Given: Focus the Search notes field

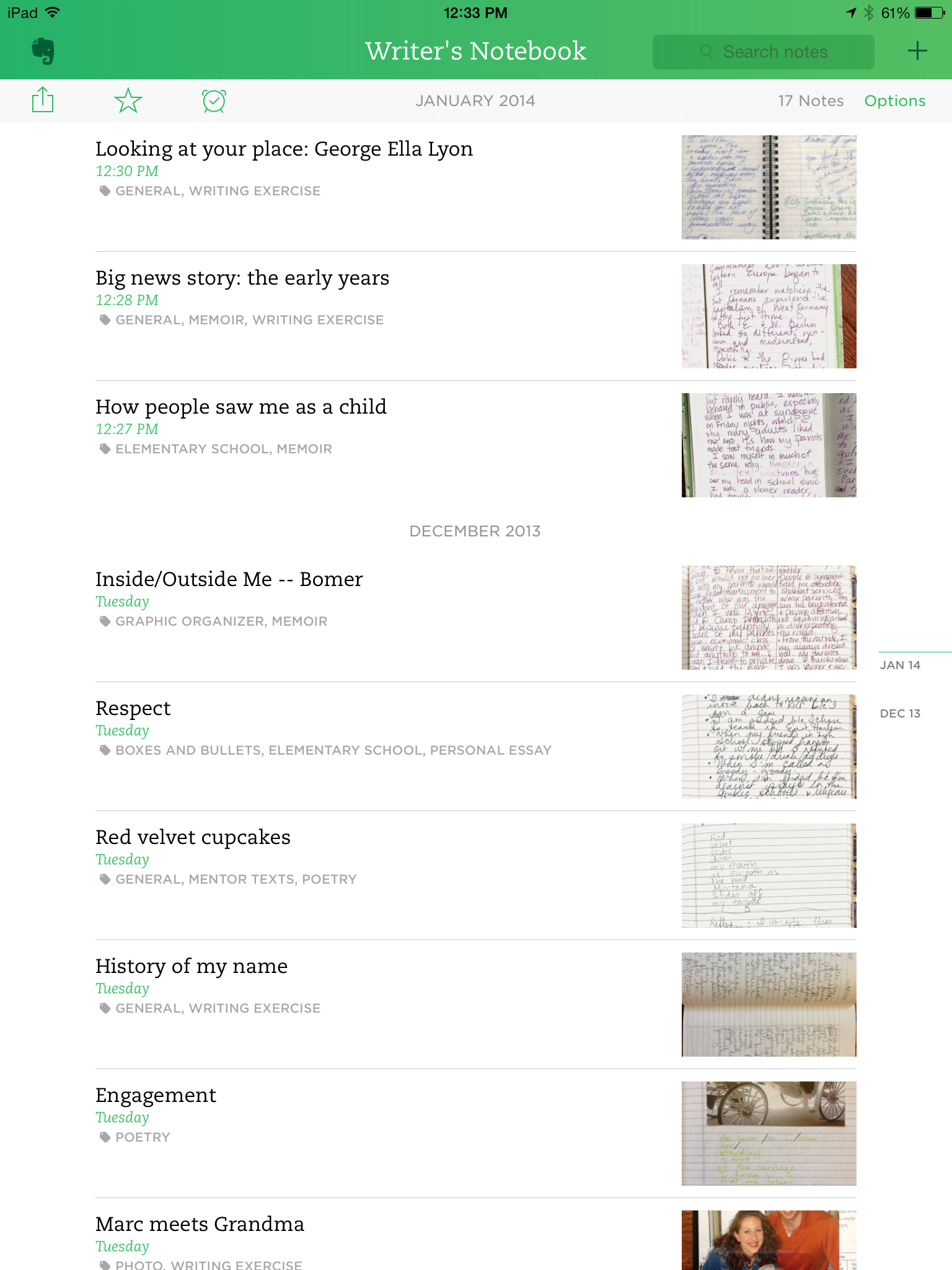Looking at the screenshot, I should click(x=763, y=51).
